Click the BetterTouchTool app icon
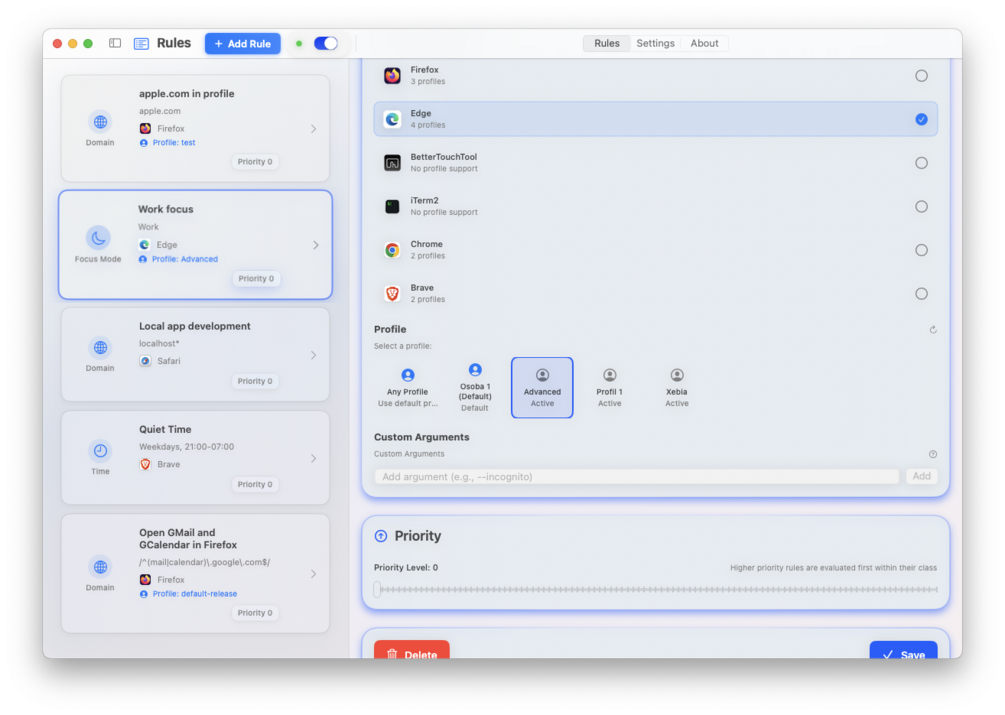Screen dimensions: 1005x715 [392, 163]
